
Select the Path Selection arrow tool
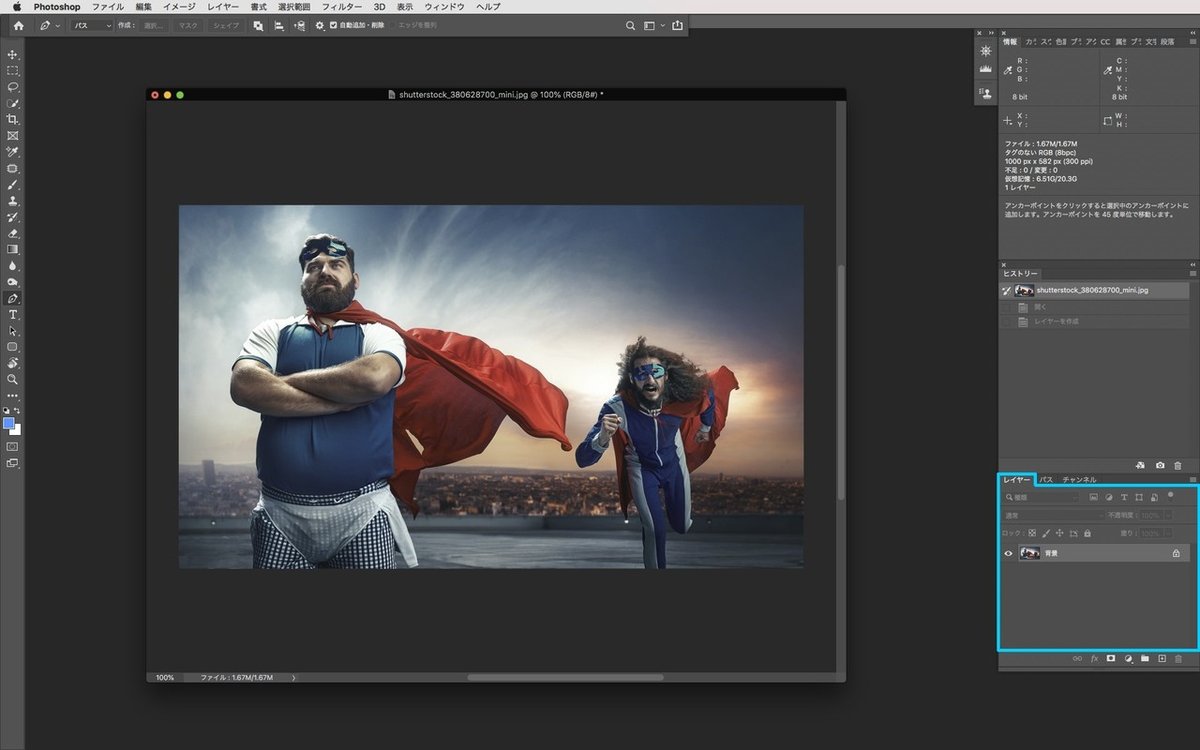point(13,330)
